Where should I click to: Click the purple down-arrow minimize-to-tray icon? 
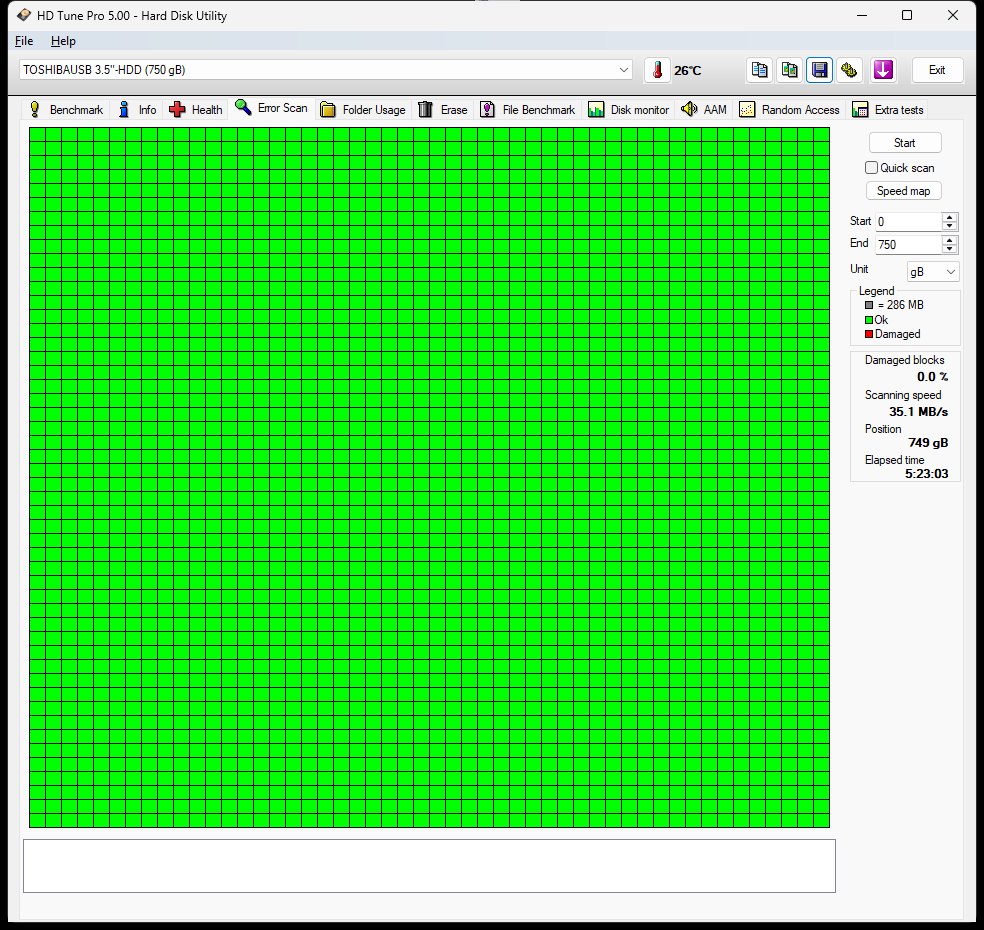(882, 70)
